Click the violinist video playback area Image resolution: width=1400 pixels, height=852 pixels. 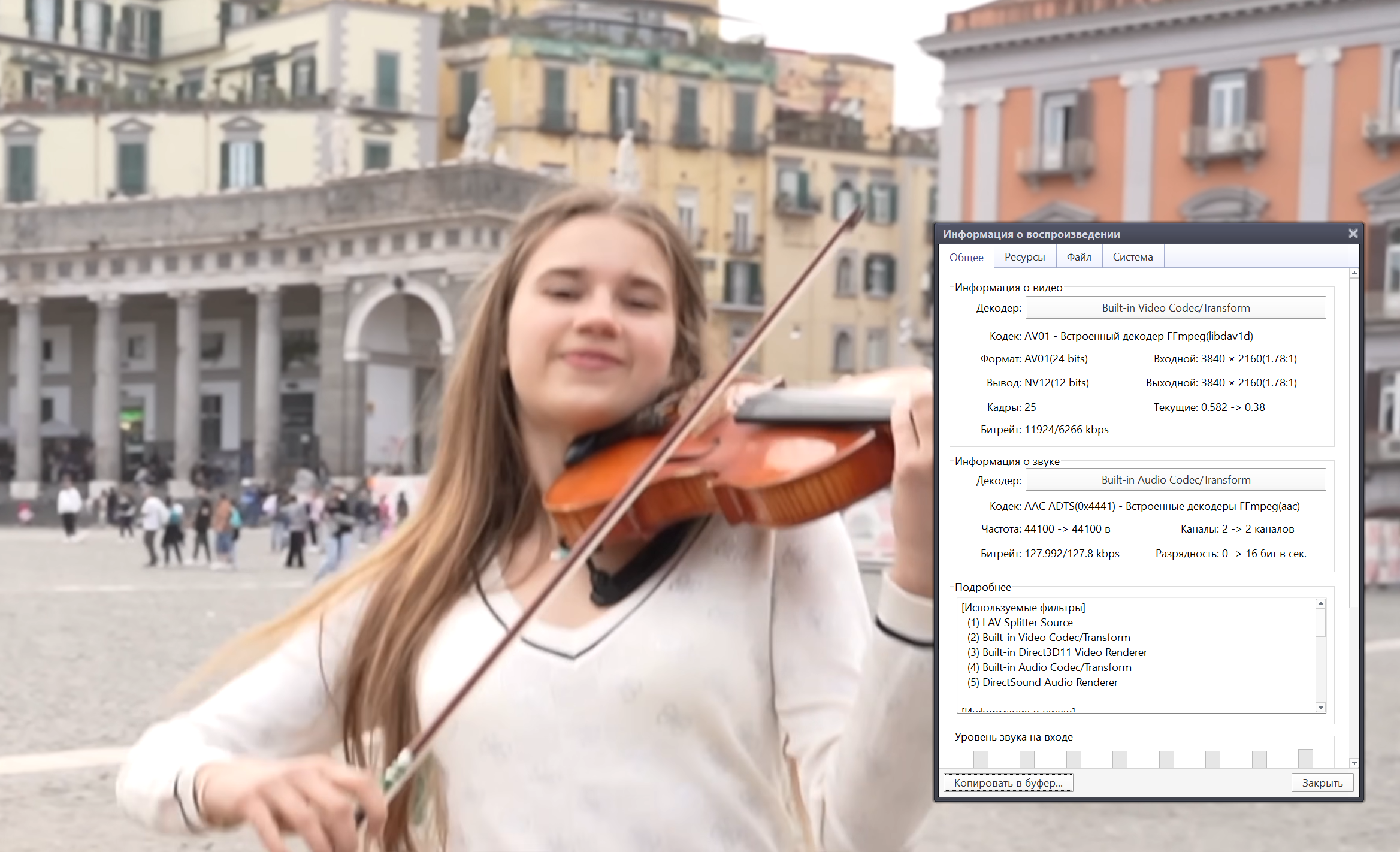pyautogui.click(x=467, y=419)
